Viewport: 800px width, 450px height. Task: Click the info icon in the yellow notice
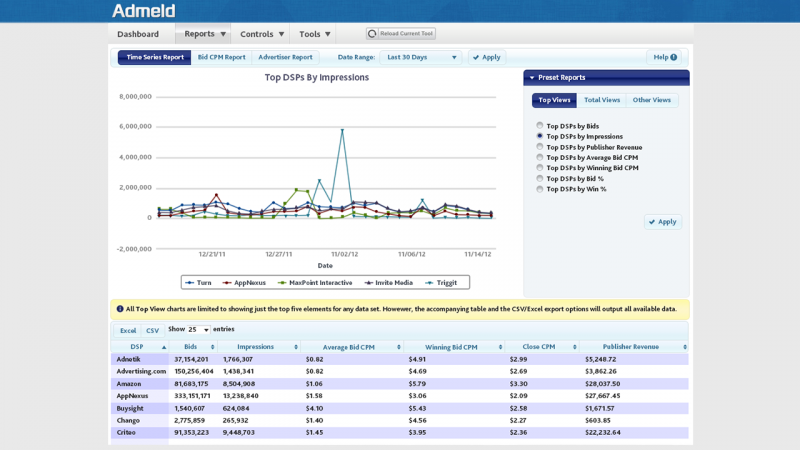(120, 309)
